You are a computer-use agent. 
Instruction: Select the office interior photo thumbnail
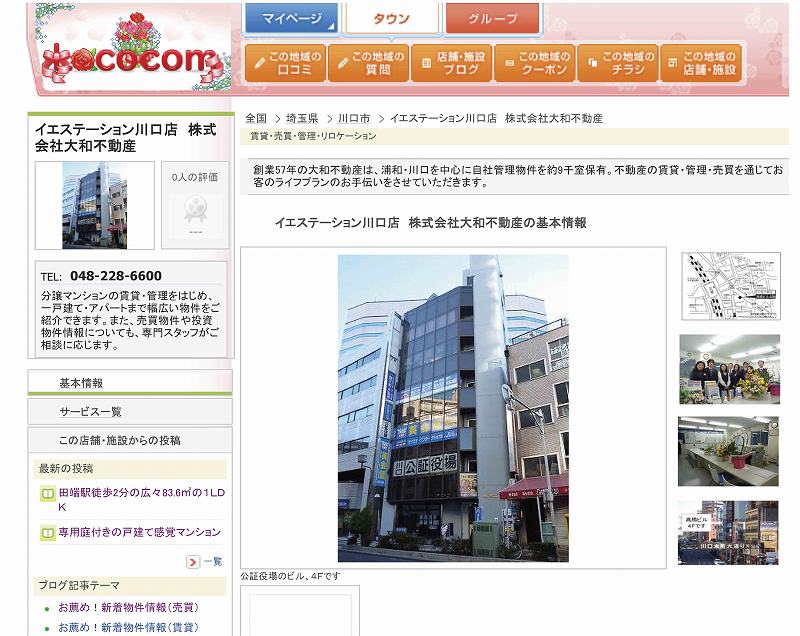click(729, 451)
